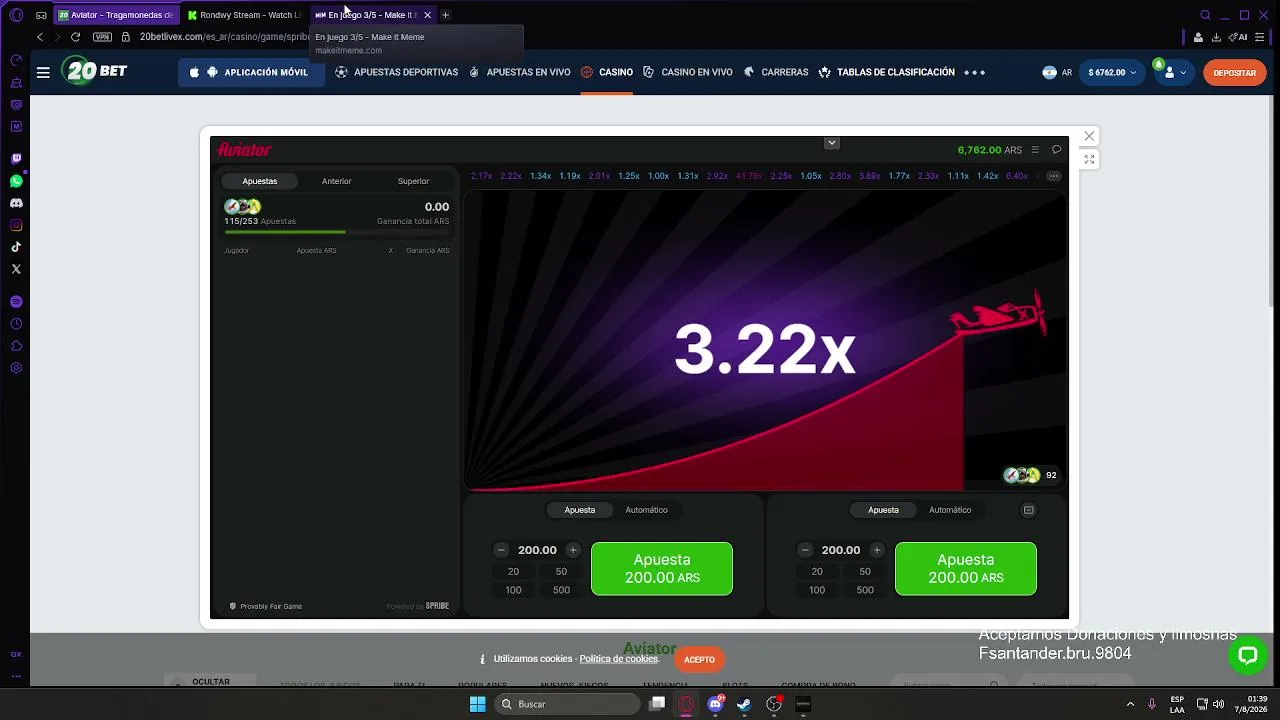Click the left bet amount field 200.00
Viewport: 1280px width, 720px height.
click(x=537, y=550)
